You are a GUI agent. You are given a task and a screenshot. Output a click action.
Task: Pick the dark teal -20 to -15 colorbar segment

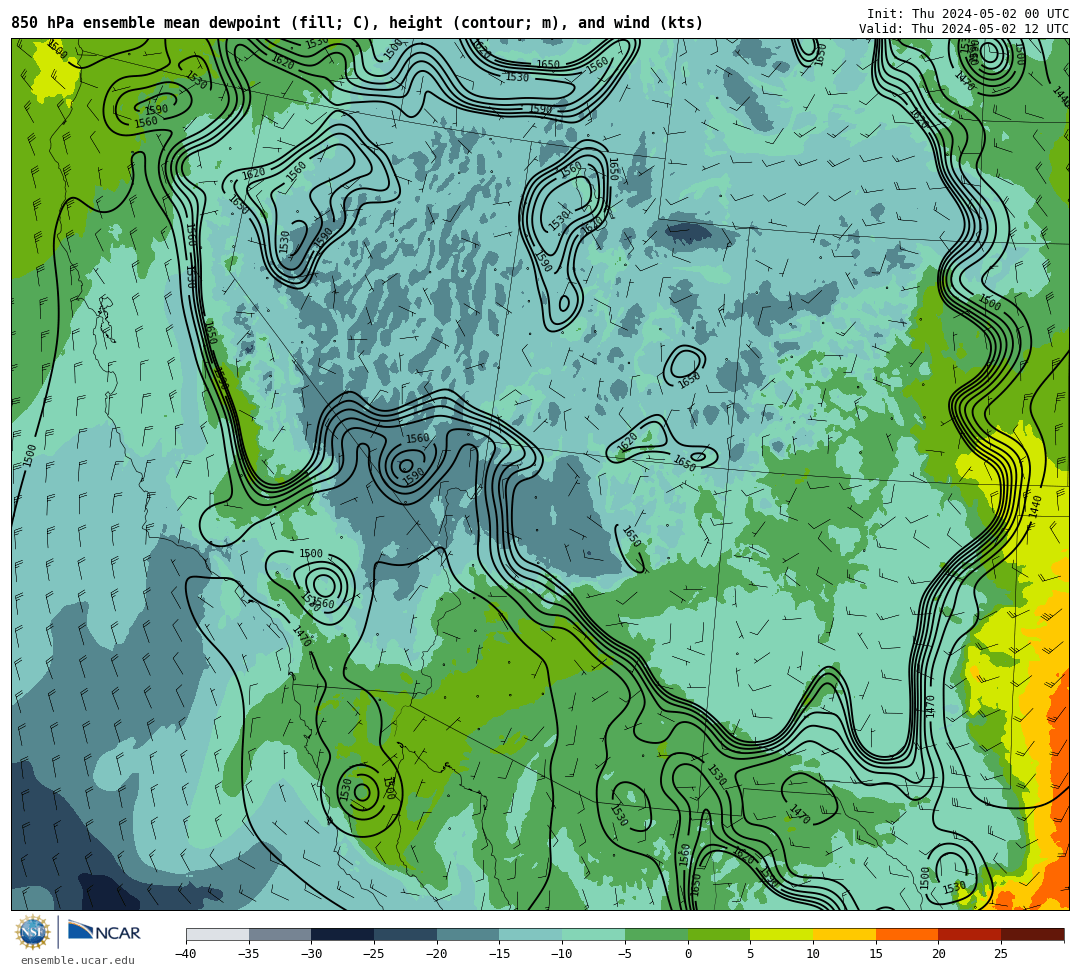(468, 934)
